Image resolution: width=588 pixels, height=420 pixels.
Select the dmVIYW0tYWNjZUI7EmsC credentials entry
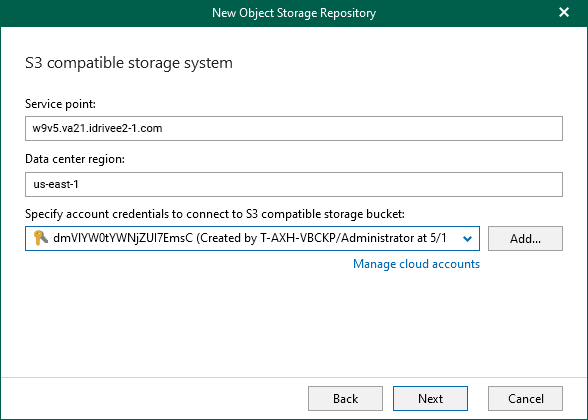click(x=252, y=238)
